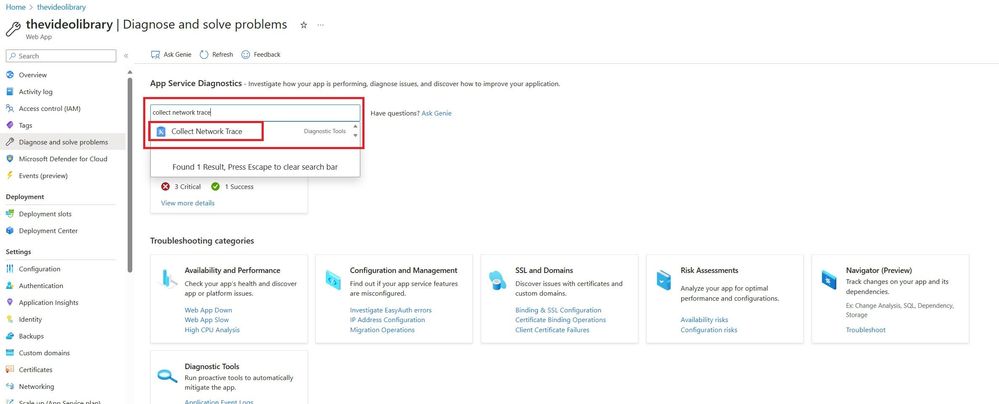The image size is (999, 404).
Task: Open the Configuration risks link
Action: 708,330
